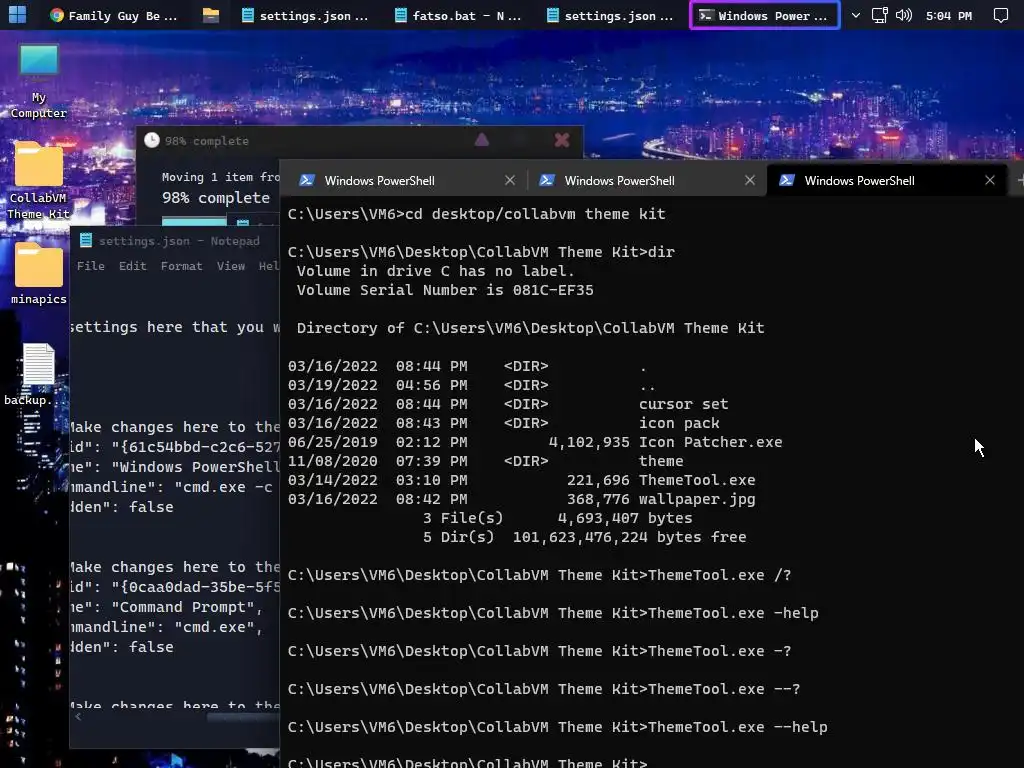Open new terminal tab plus button
1024x768 pixels.
click(x=1020, y=180)
